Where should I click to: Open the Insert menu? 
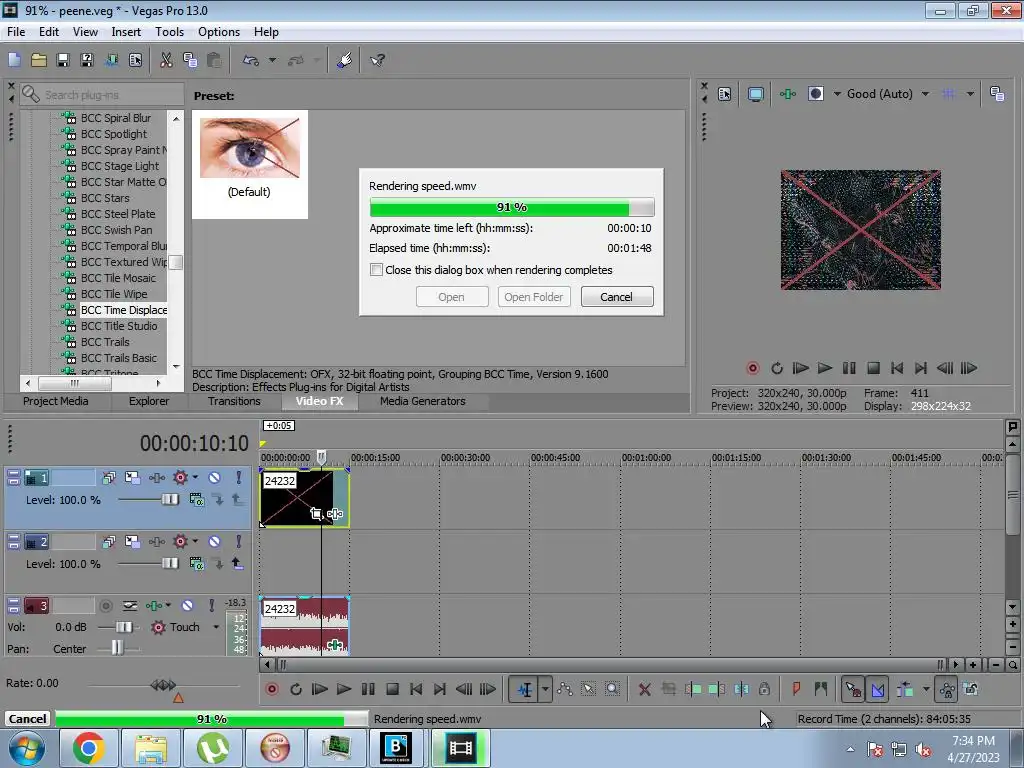[126, 32]
